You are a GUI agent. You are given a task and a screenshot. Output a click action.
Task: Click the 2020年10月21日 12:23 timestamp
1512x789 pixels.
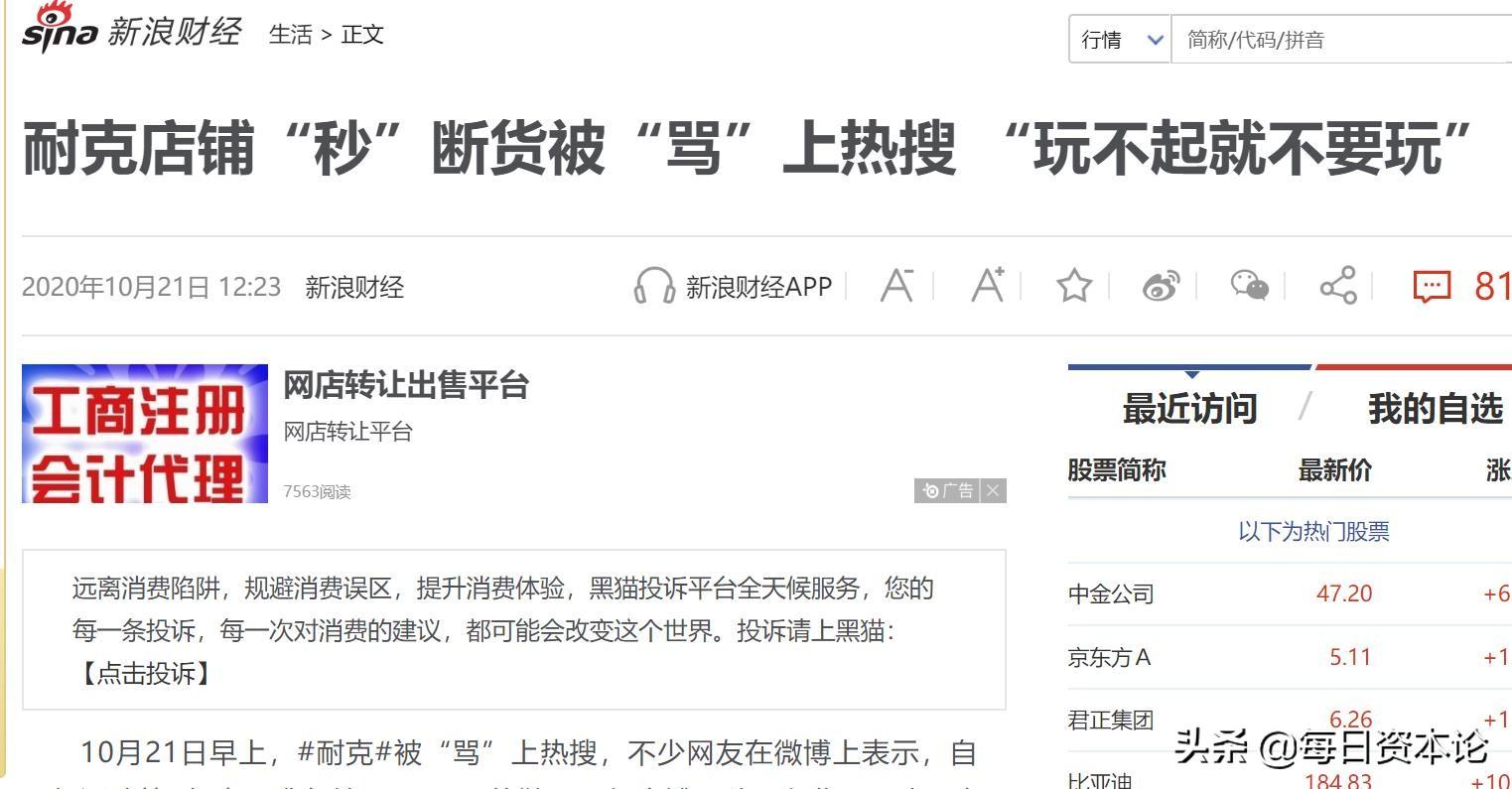[x=152, y=288]
